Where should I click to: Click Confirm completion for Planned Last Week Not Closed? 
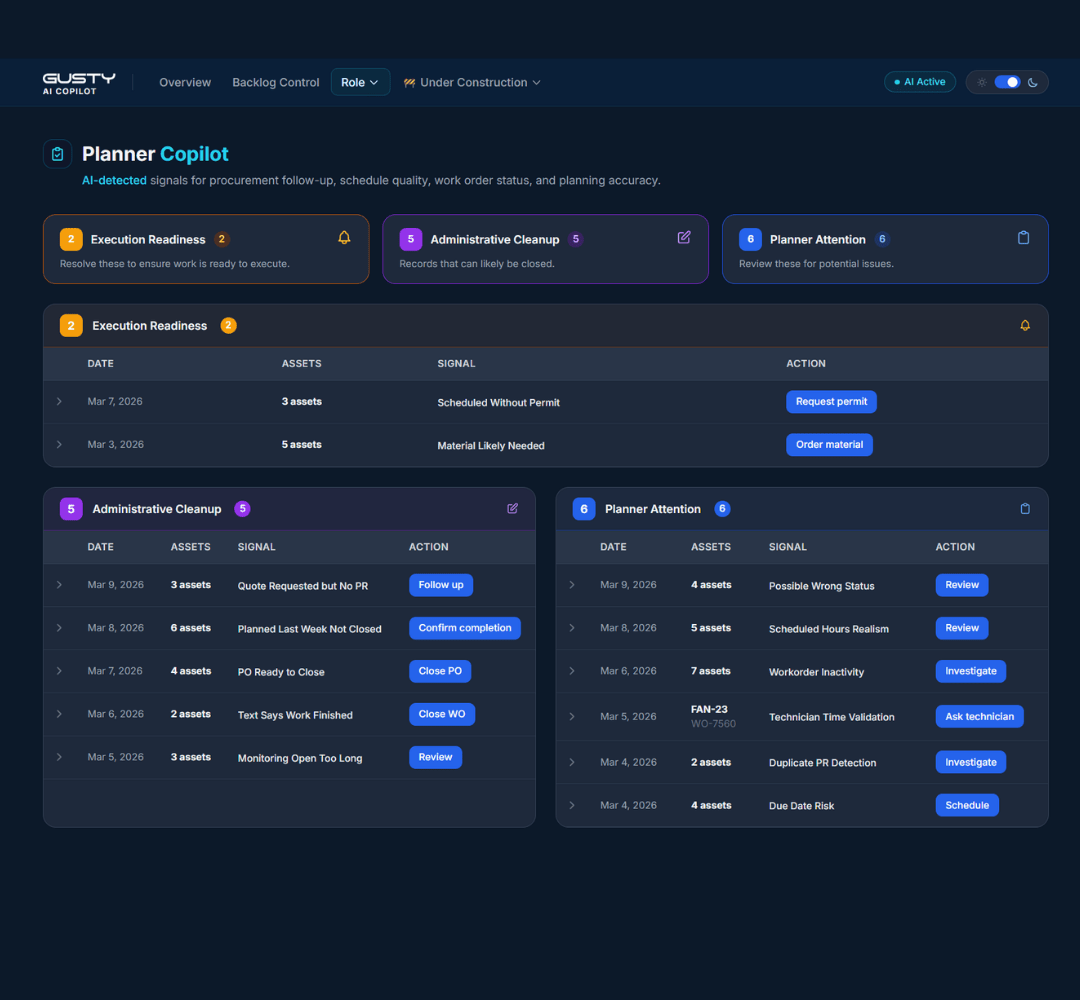click(x=464, y=628)
